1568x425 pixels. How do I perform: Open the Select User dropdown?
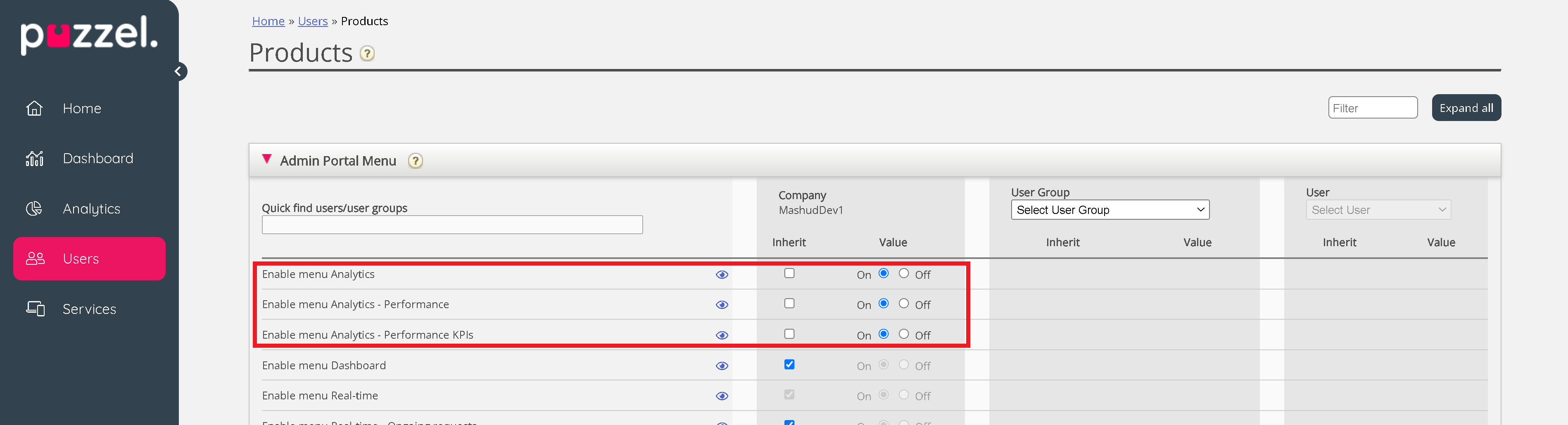(x=1378, y=210)
